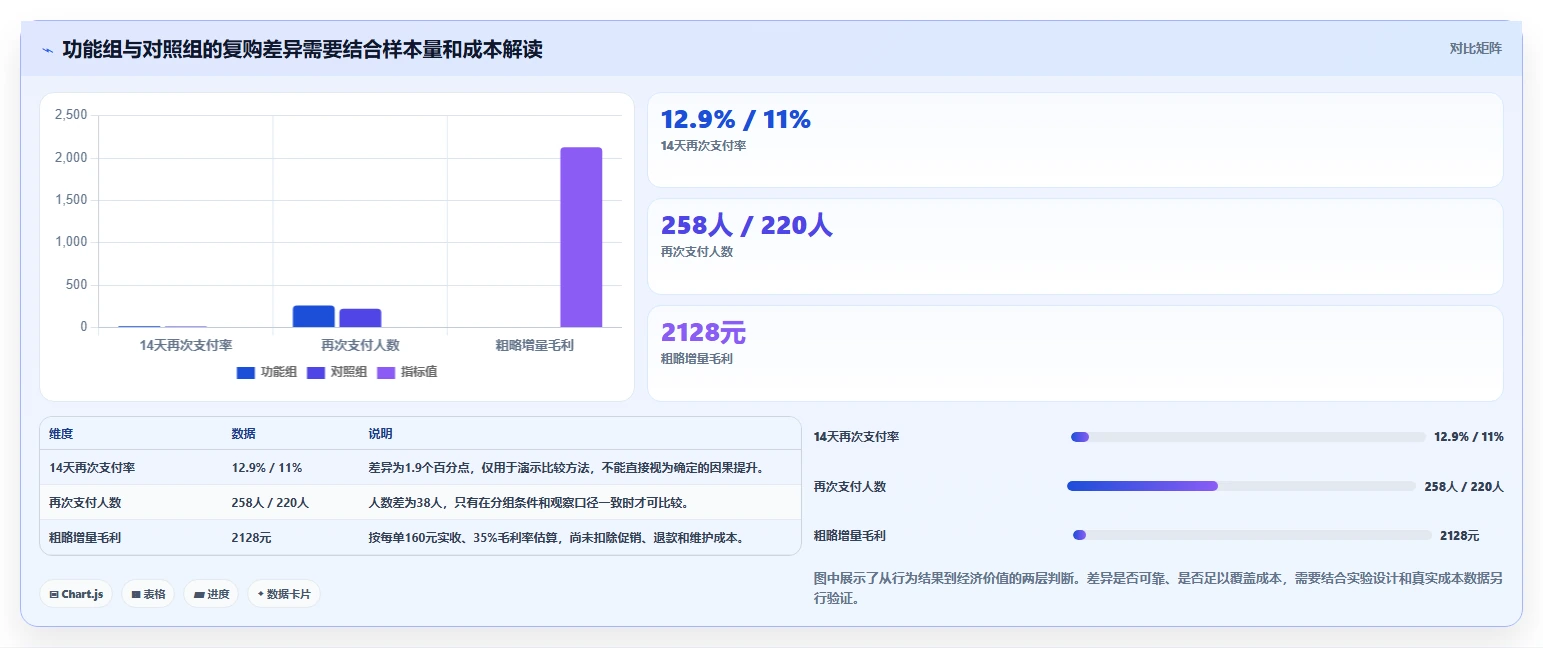Click the 再次支付人数 progress bar
This screenshot has height=648, width=1543.
1242,486
